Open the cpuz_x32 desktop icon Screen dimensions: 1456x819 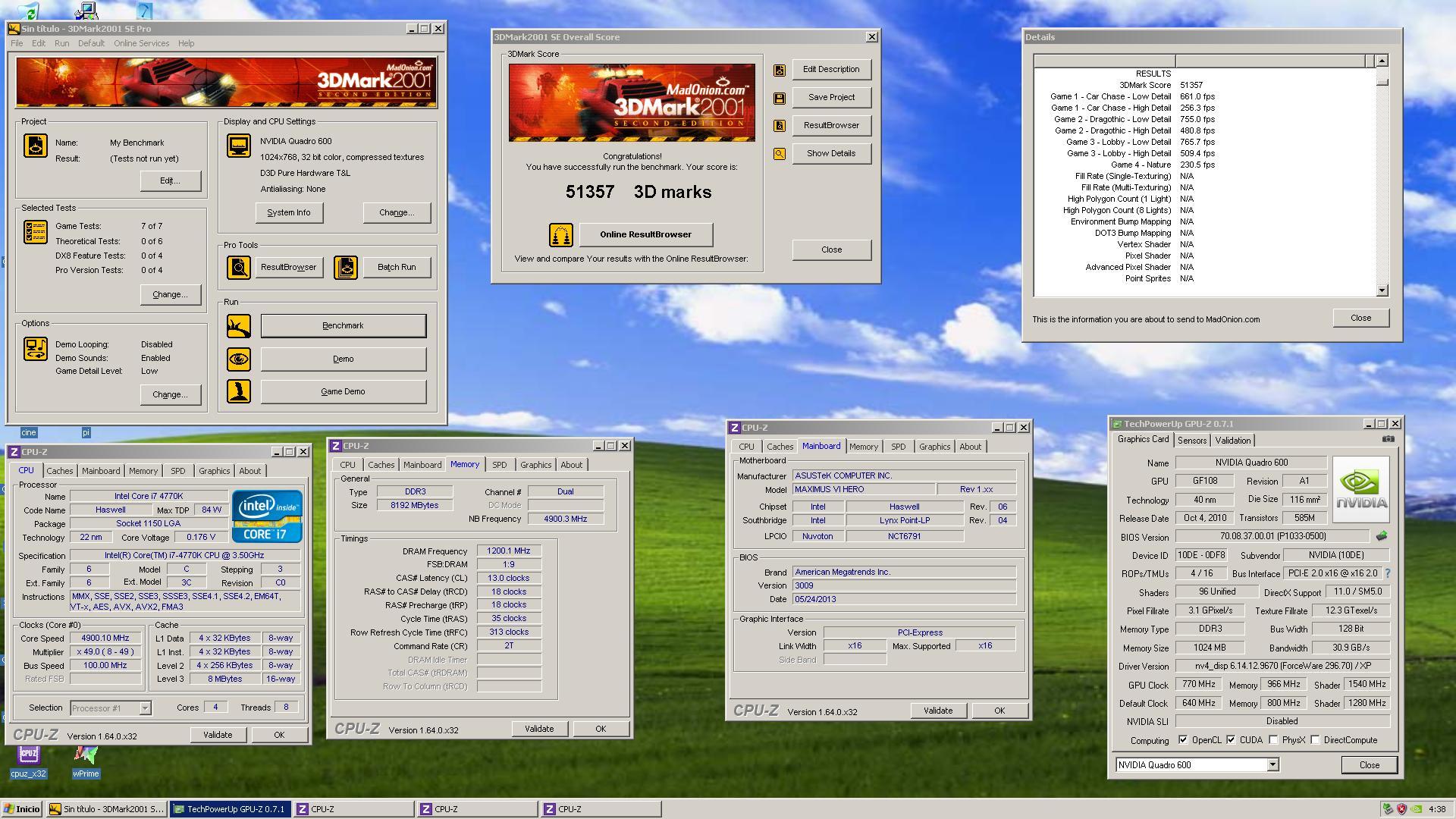coord(28,762)
